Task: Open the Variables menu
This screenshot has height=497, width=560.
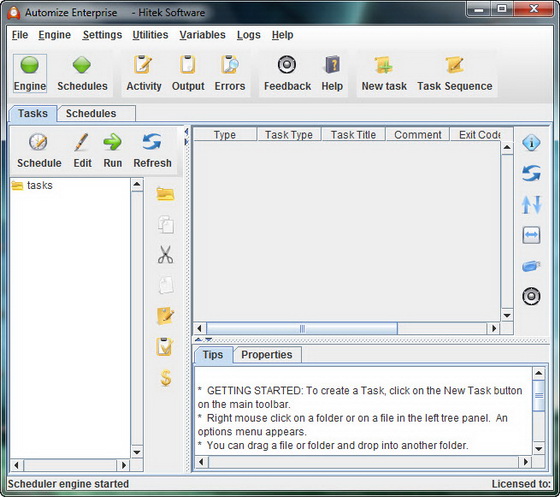Action: pyautogui.click(x=202, y=35)
